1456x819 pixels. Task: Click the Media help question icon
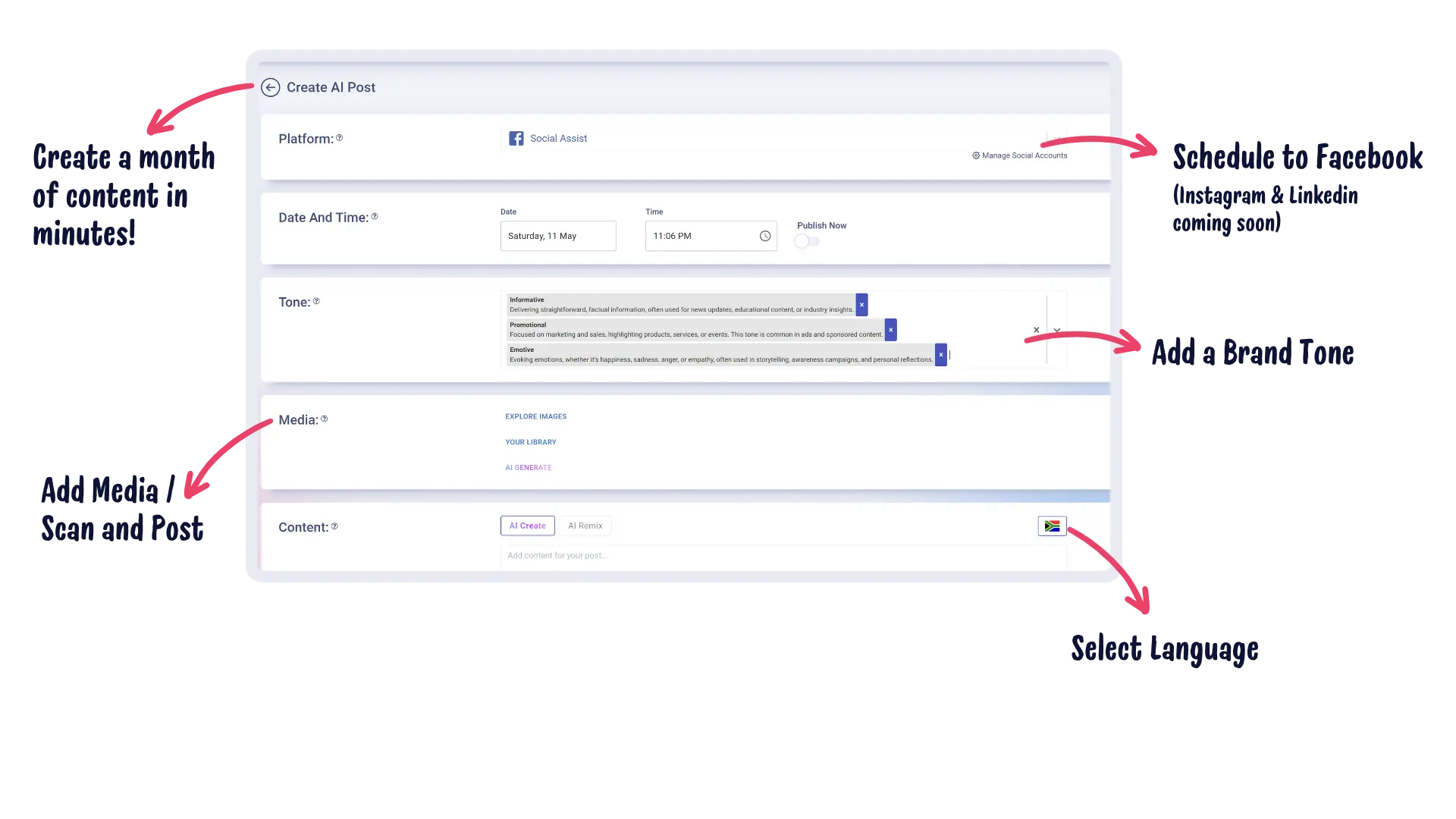pos(325,419)
